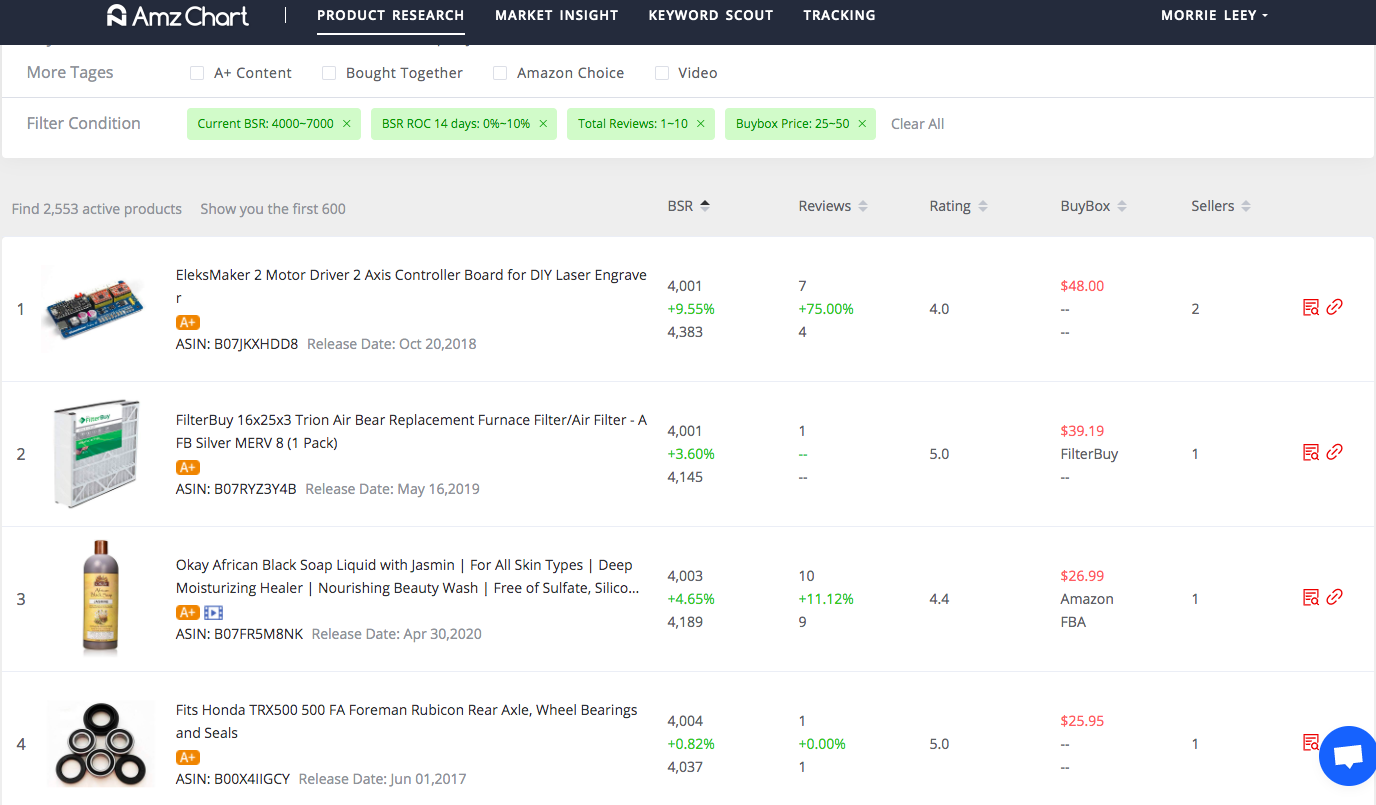
Task: Click the Amazon link icon on Black Soap row
Action: 1335,597
